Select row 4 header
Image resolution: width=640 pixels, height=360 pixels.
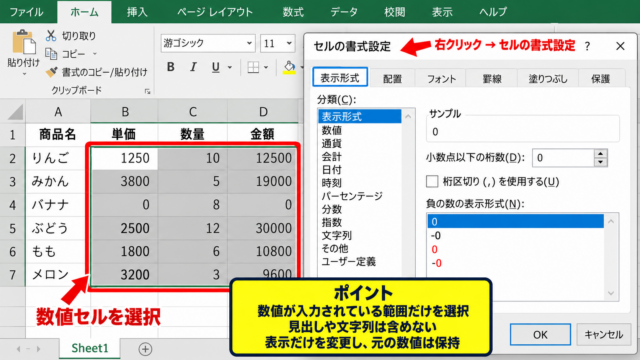13,204
